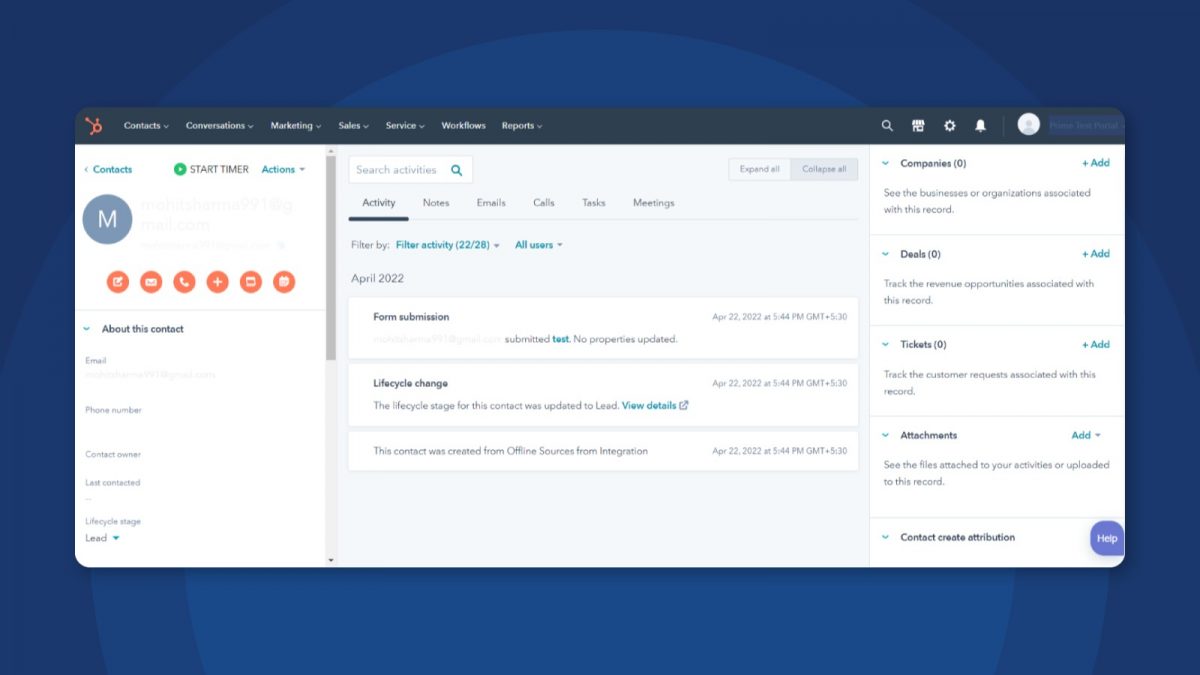Open the search activities field
This screenshot has width=1200, height=675.
pyautogui.click(x=405, y=169)
